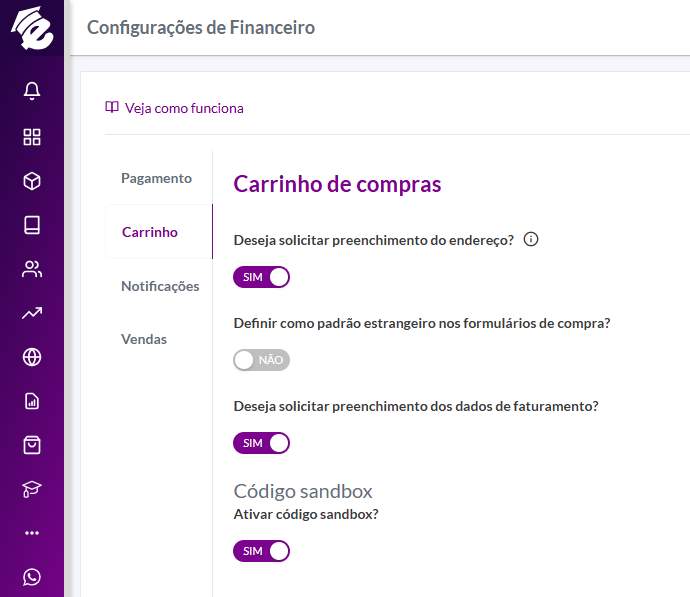
Task: Disable the sandbox code toggle
Action: click(261, 551)
